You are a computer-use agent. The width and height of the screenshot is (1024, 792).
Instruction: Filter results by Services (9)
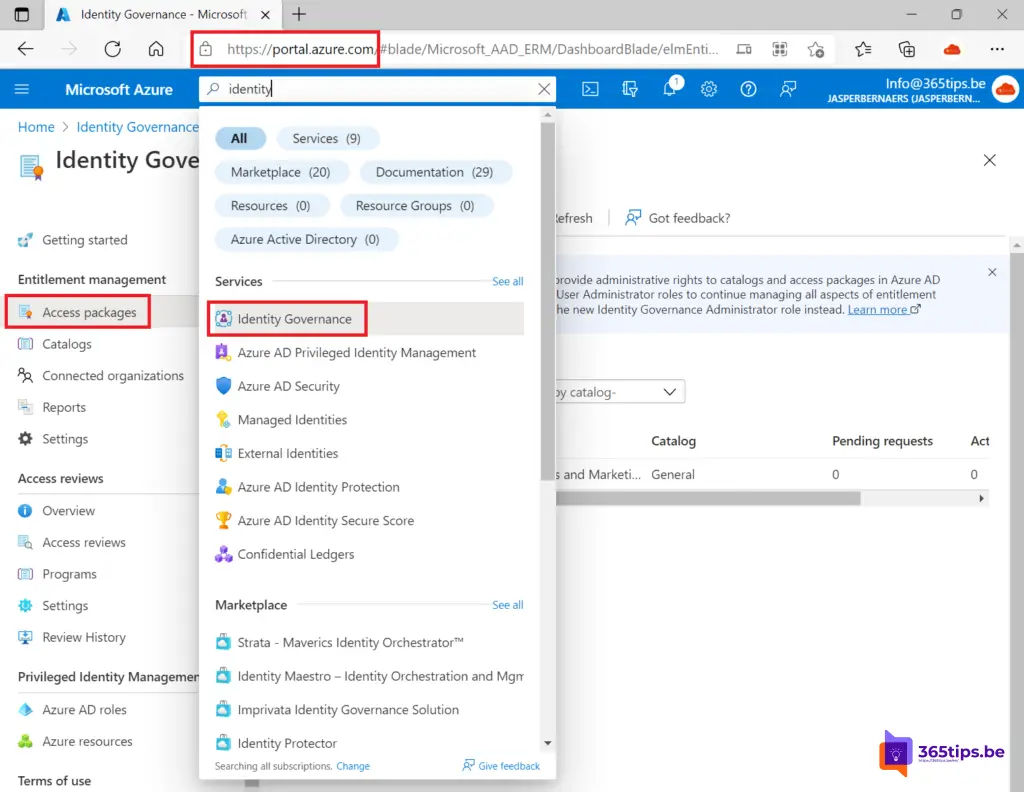(x=327, y=138)
